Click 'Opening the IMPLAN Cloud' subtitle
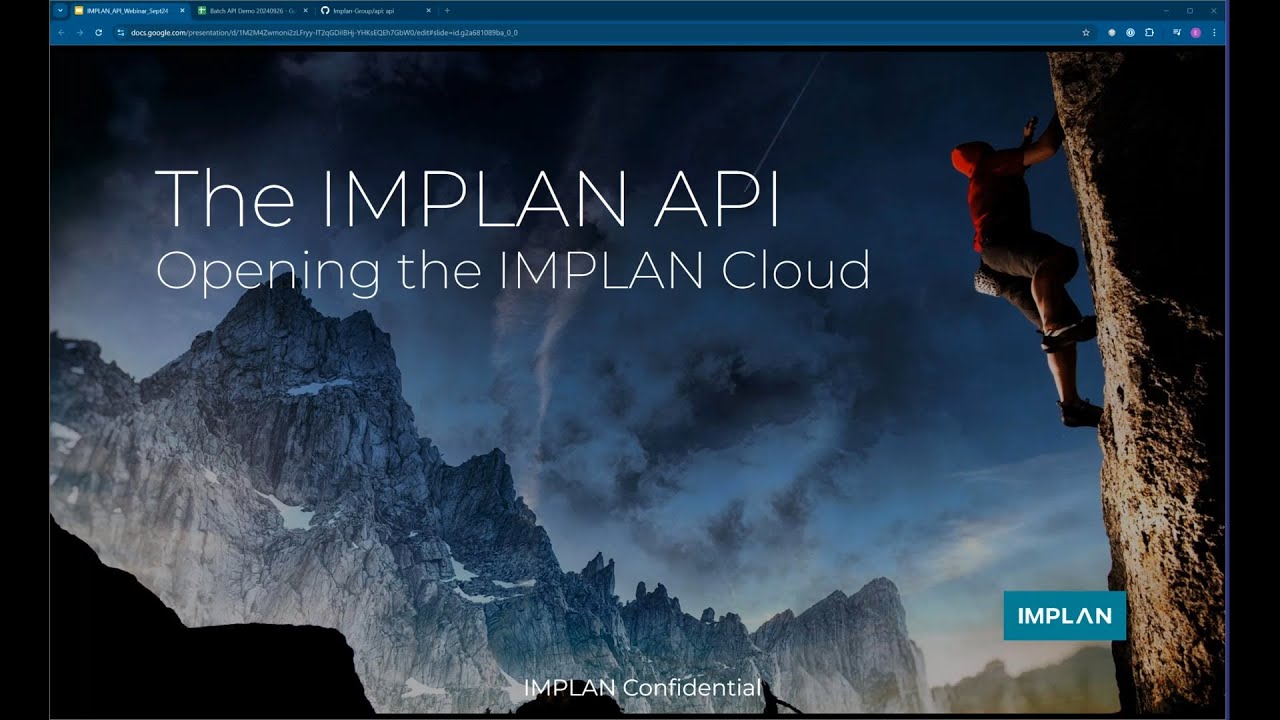 click(513, 270)
